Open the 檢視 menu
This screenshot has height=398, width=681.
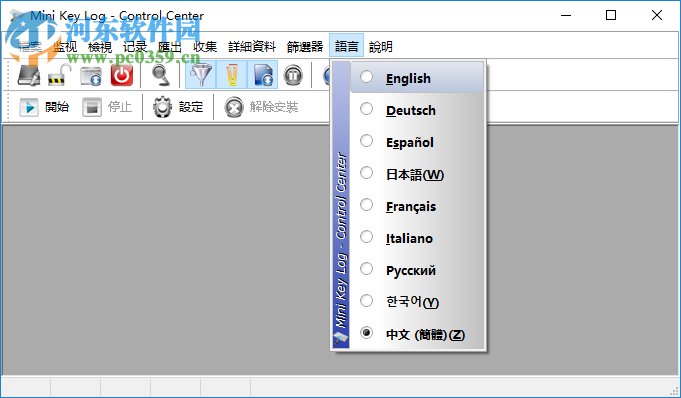[x=100, y=46]
